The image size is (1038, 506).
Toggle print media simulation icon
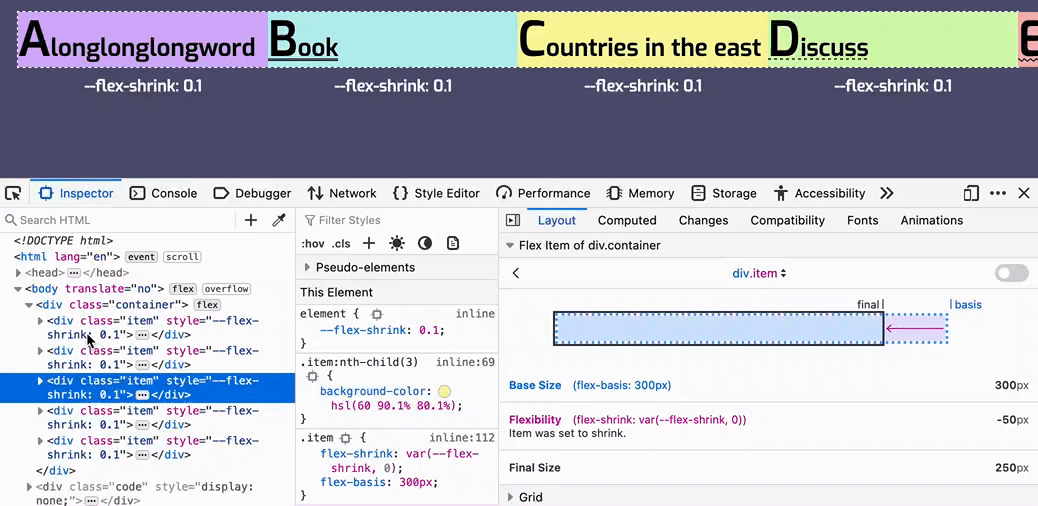tap(453, 243)
